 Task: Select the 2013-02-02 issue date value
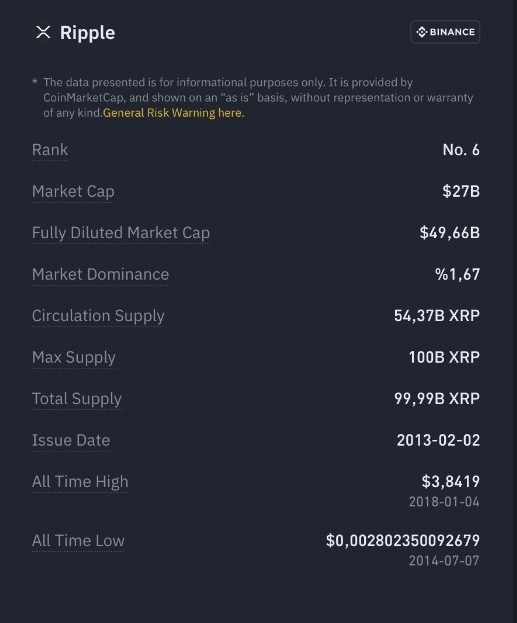(x=438, y=440)
